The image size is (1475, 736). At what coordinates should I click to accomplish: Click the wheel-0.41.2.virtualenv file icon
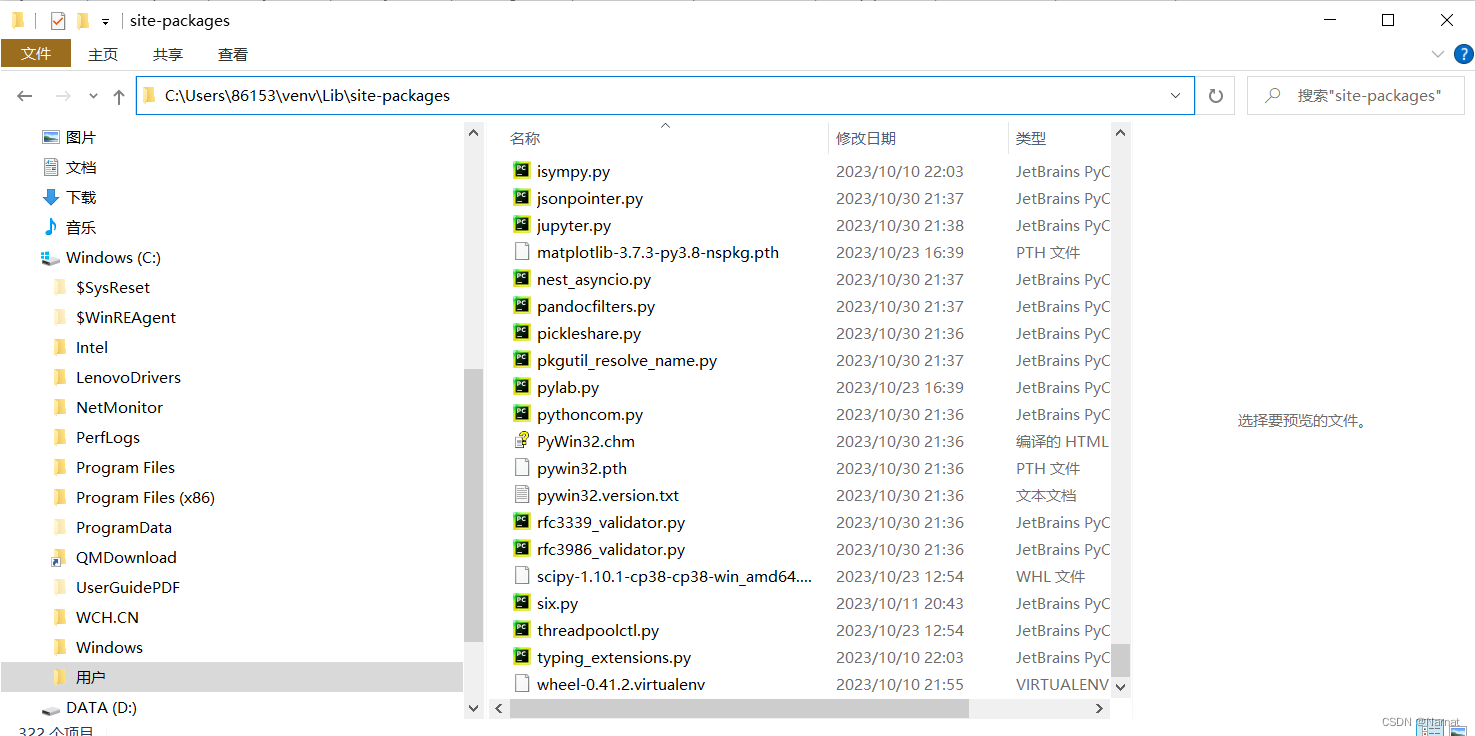tap(521, 684)
